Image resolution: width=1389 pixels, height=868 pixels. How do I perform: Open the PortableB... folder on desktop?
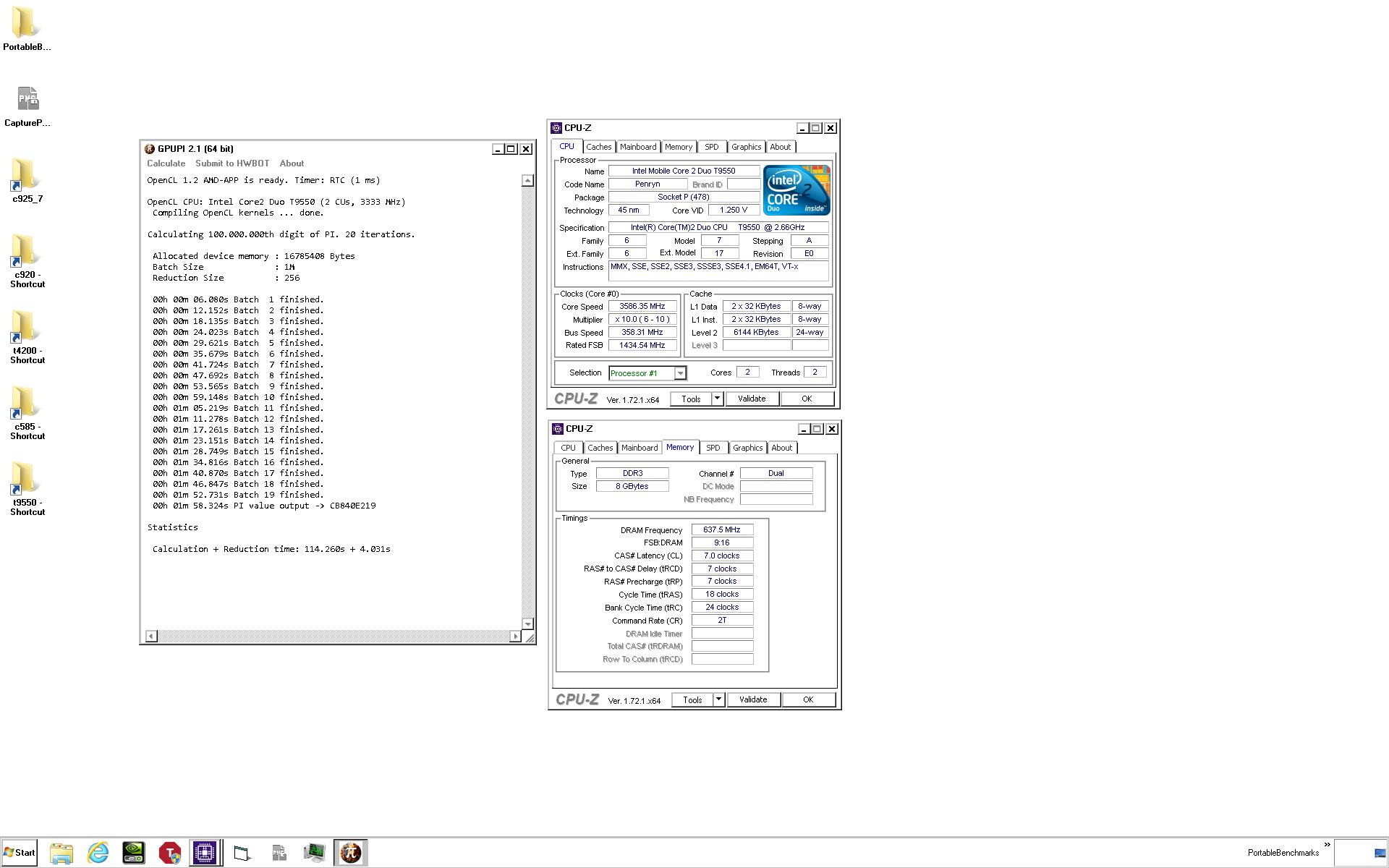[x=27, y=29]
